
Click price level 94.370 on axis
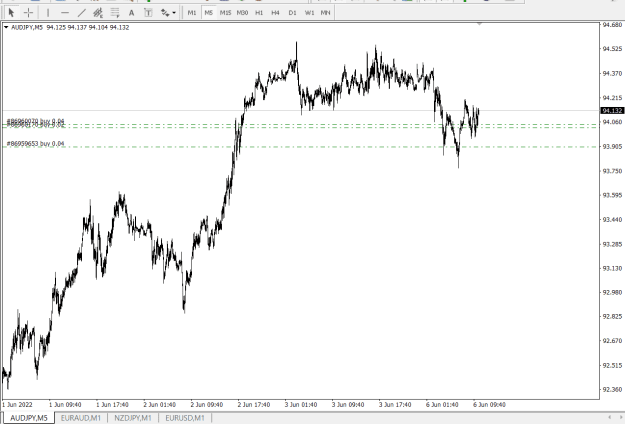pos(612,73)
